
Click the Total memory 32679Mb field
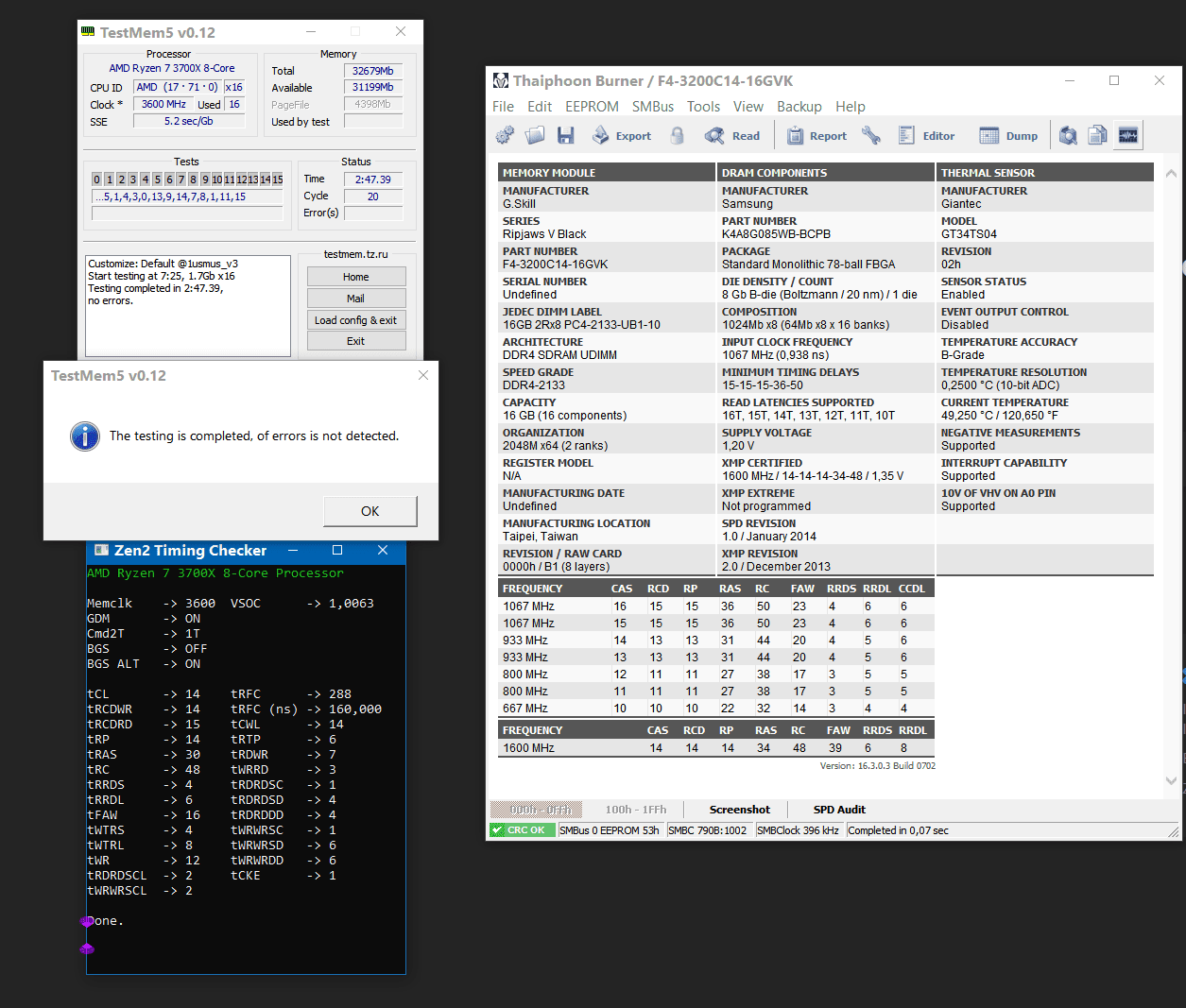pyautogui.click(x=373, y=71)
